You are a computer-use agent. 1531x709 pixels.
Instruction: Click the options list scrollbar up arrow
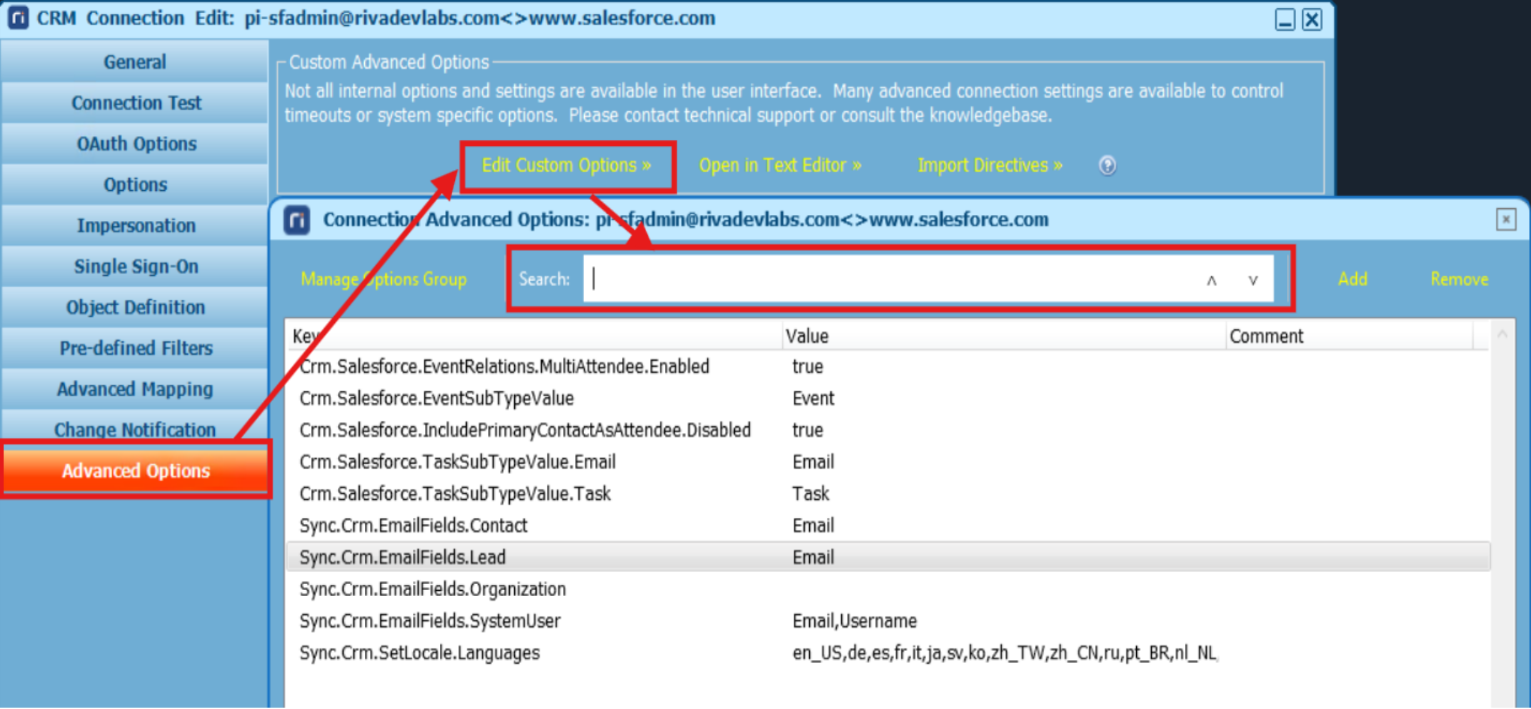pyautogui.click(x=1502, y=333)
